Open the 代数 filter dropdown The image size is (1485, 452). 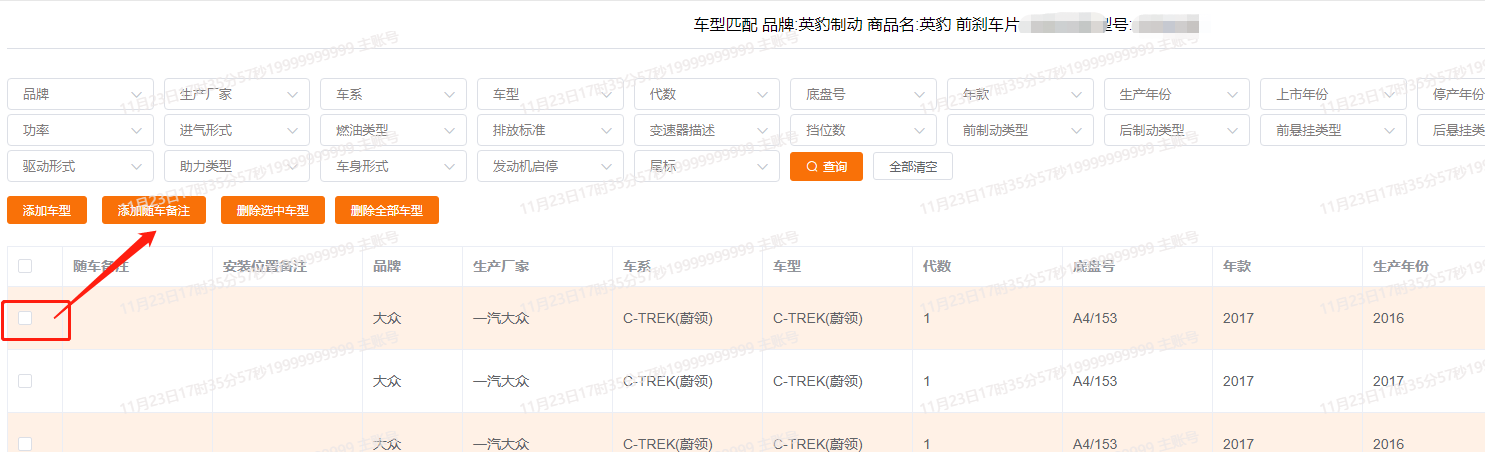707,94
